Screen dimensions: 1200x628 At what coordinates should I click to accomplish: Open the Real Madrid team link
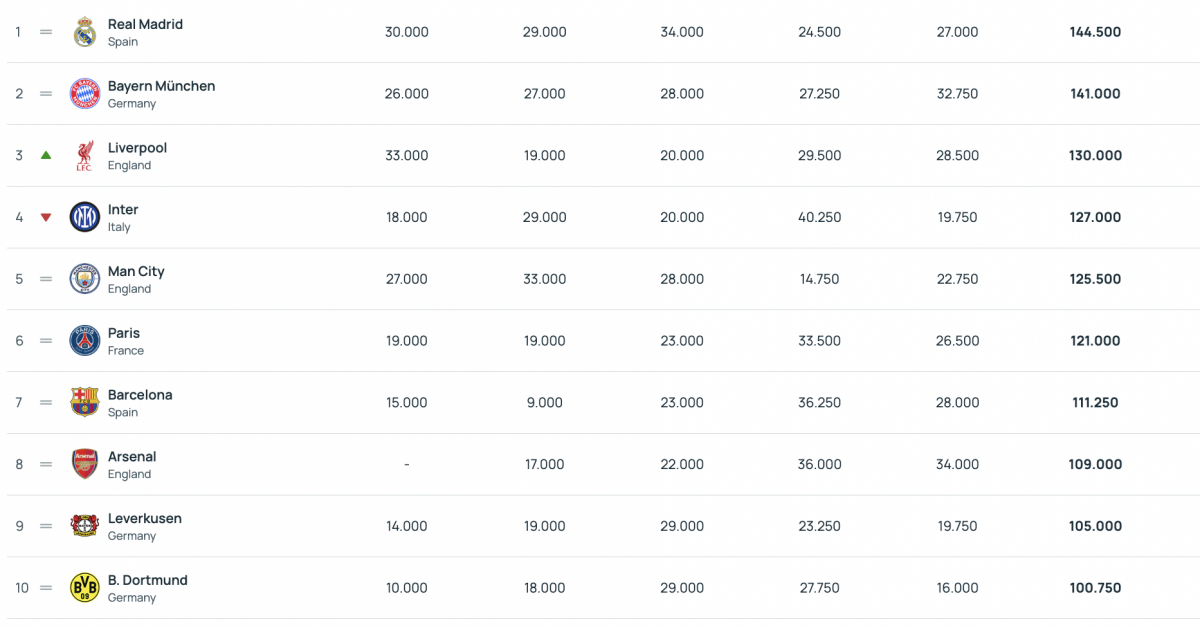pyautogui.click(x=145, y=24)
